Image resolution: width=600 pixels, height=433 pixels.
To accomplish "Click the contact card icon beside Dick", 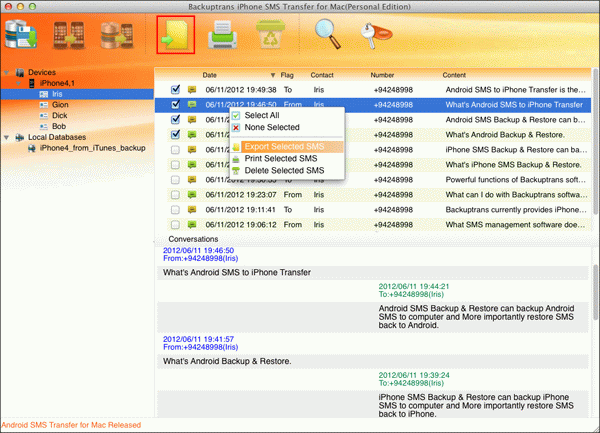I will pos(44,116).
